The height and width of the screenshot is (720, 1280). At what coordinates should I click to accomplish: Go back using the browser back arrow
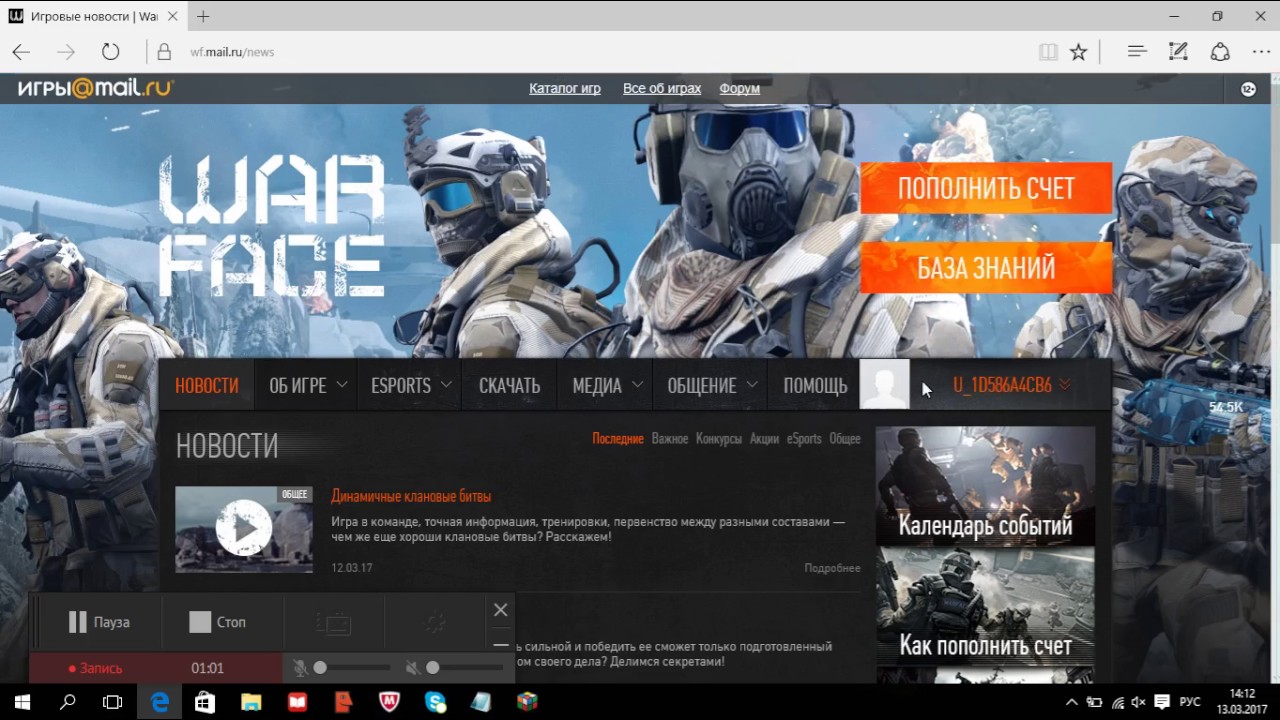tap(21, 52)
